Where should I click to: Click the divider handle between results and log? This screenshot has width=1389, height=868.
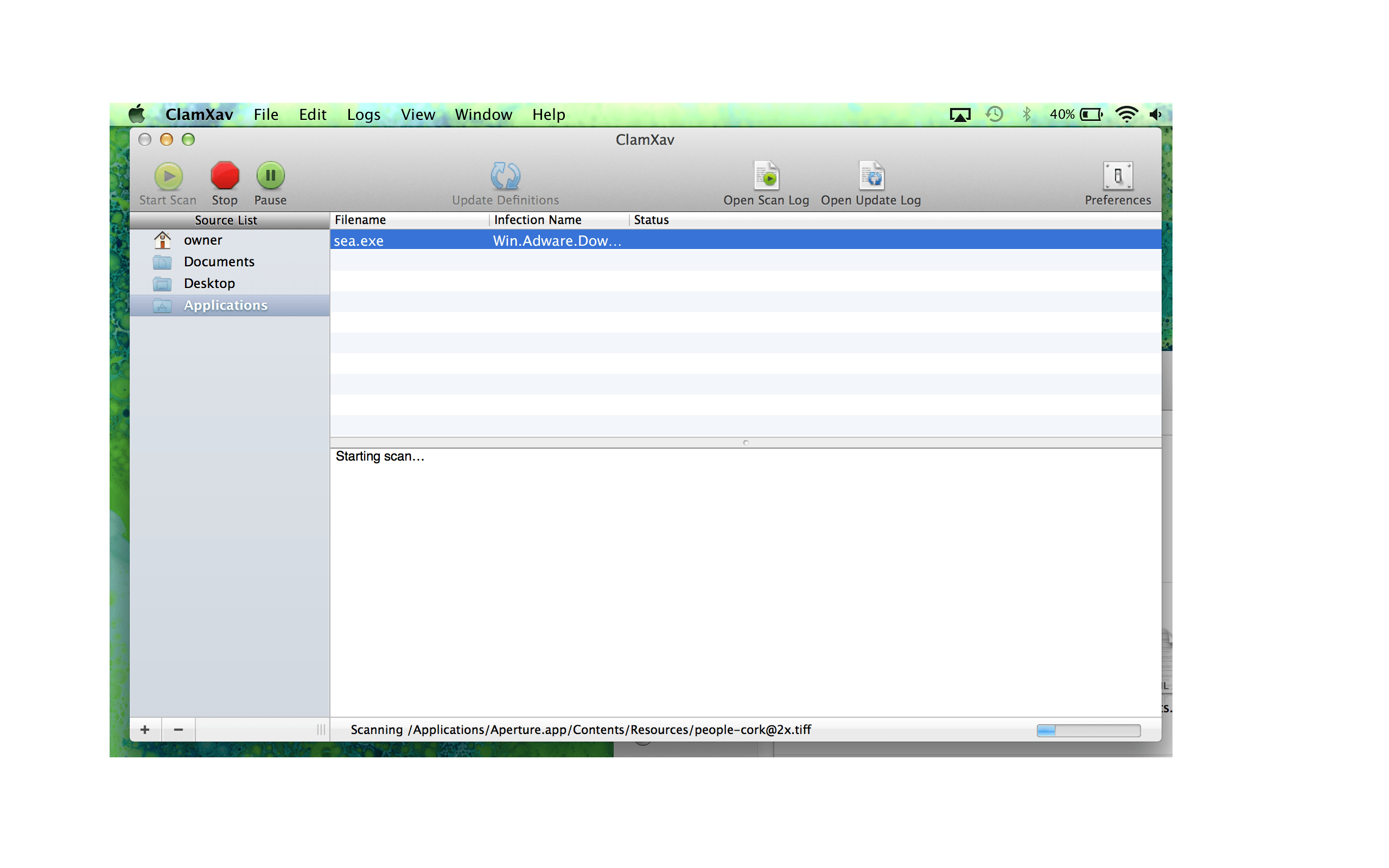(746, 443)
